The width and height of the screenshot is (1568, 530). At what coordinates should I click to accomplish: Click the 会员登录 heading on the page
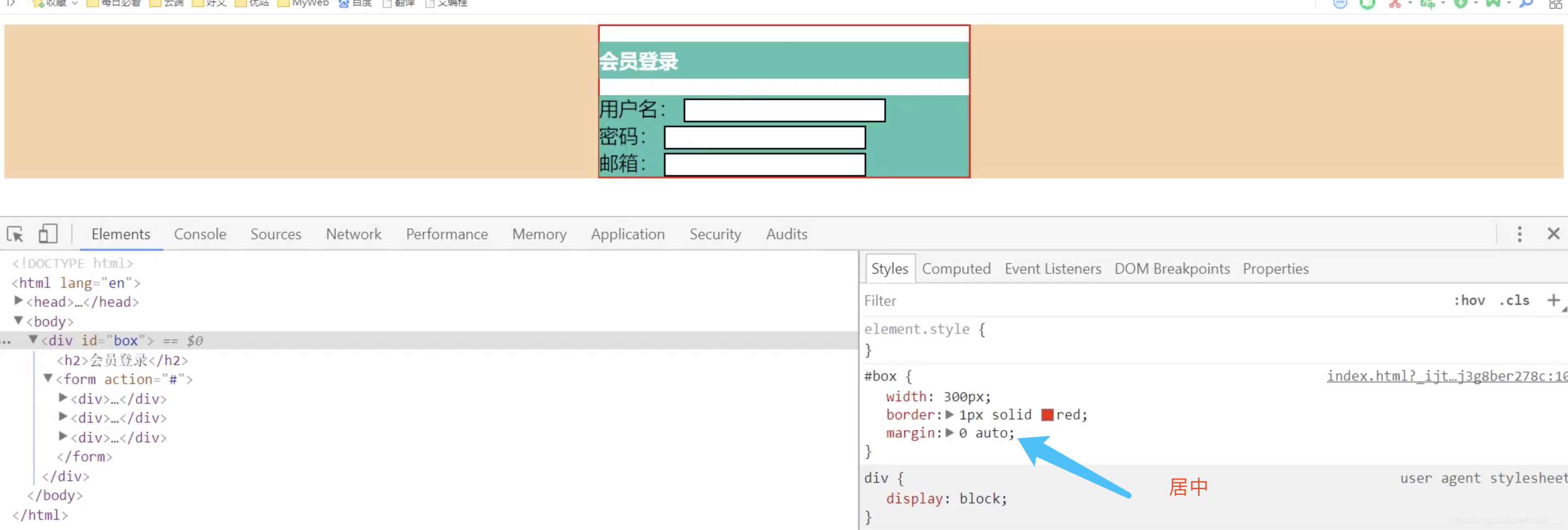(638, 61)
